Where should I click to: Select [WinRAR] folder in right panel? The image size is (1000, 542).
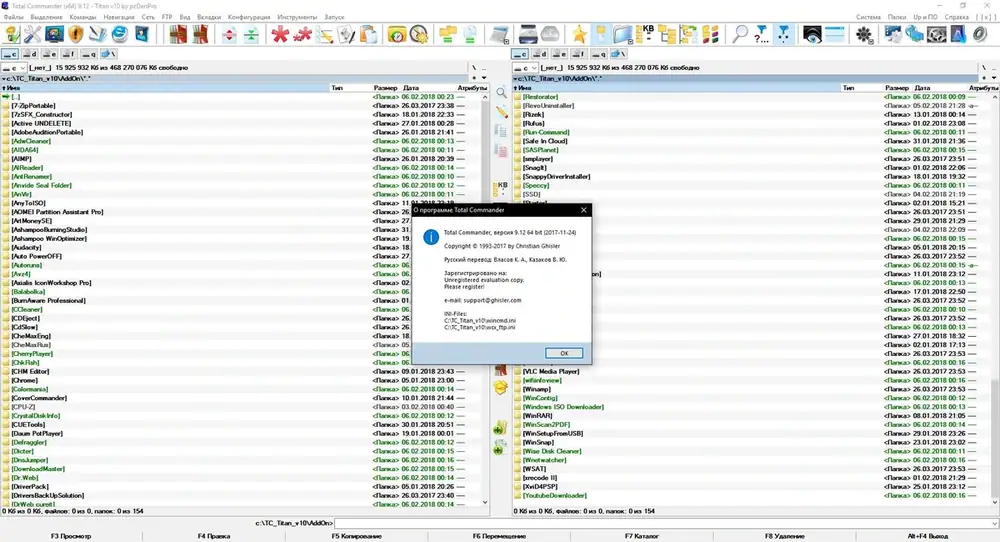(537, 416)
